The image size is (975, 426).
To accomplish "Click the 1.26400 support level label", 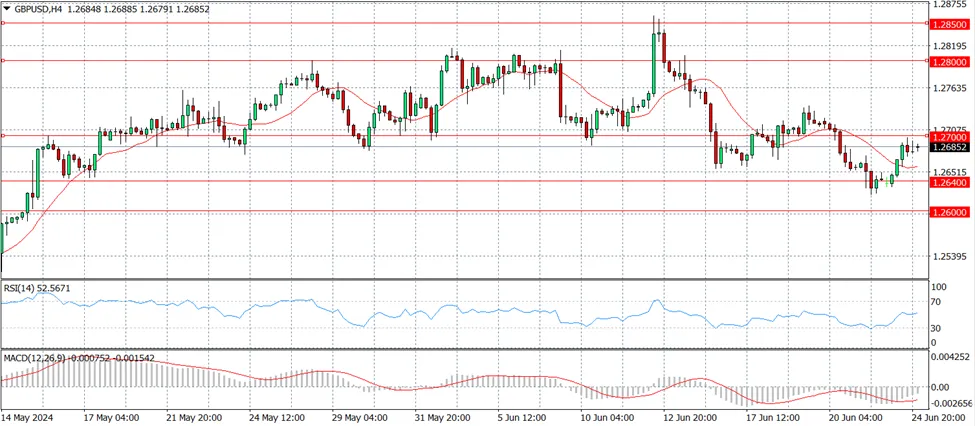I will pos(950,182).
